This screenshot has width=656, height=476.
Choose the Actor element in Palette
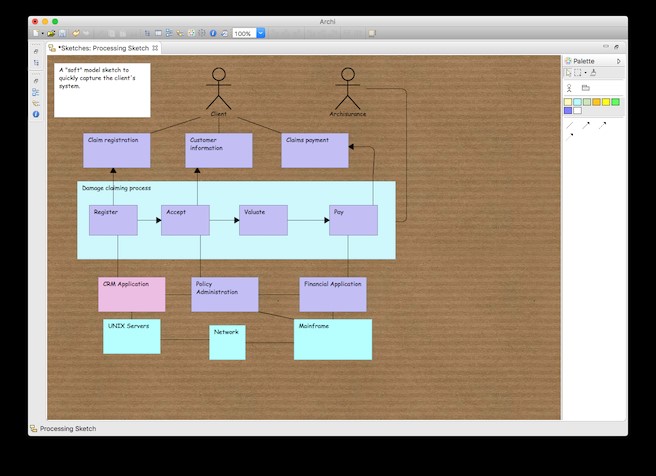(x=569, y=88)
